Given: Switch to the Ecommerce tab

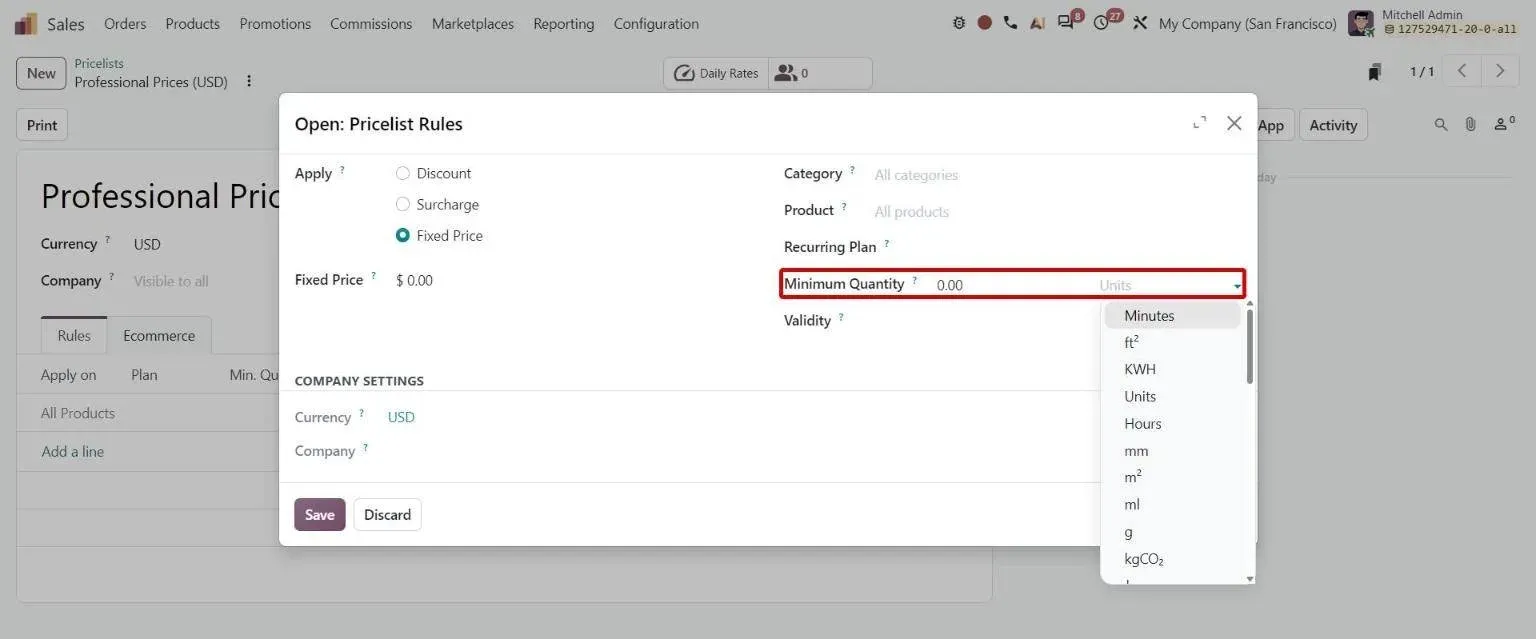Looking at the screenshot, I should coord(159,336).
